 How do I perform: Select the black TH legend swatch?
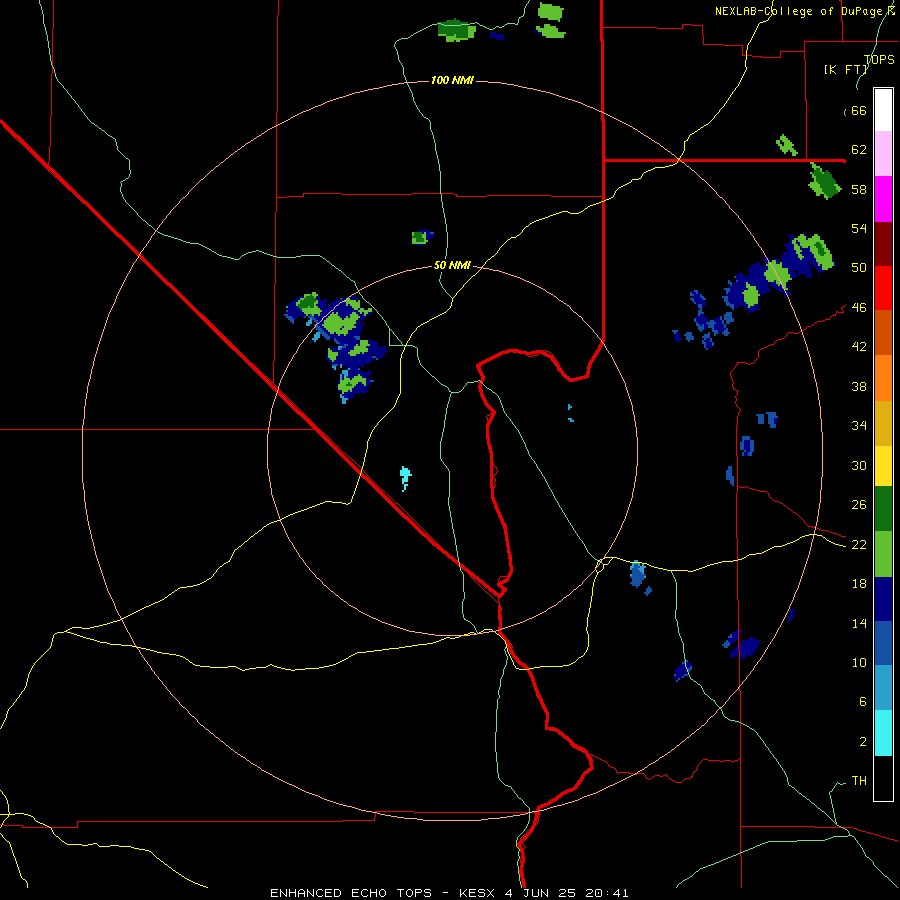pos(883,778)
